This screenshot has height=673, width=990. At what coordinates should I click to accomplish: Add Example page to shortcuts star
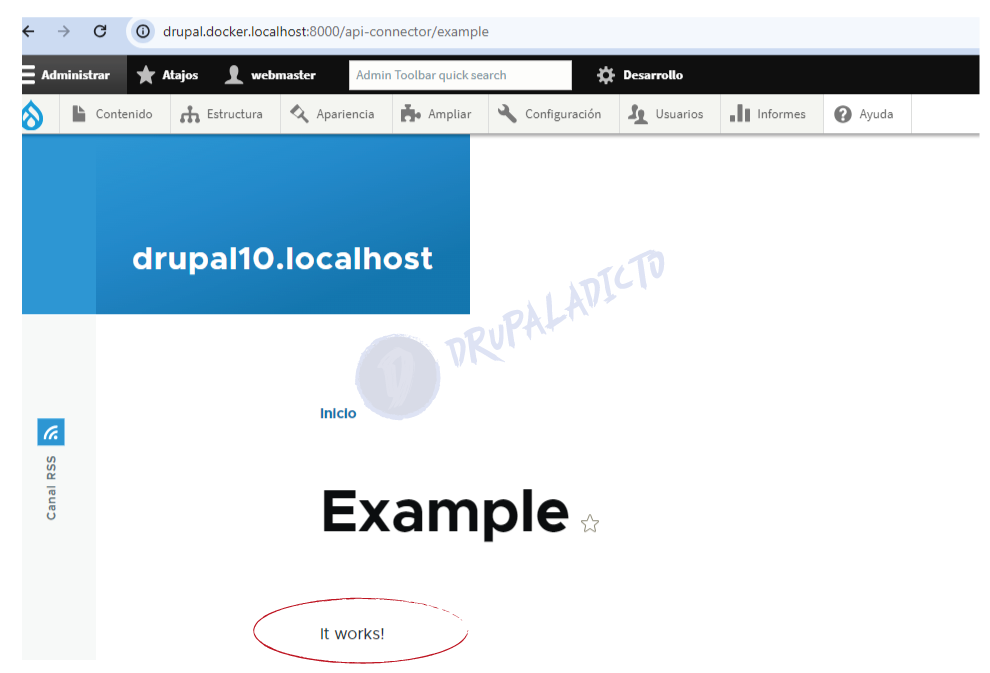(x=590, y=523)
